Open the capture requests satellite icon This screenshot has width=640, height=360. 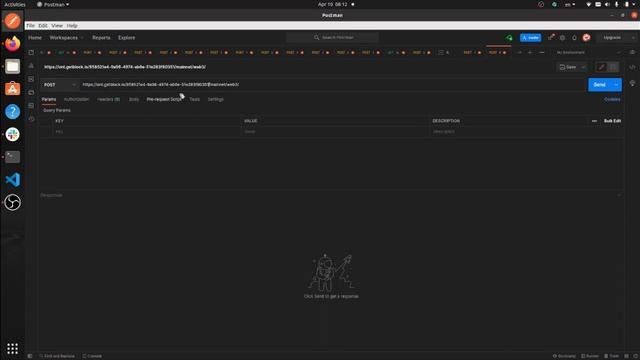point(551,37)
